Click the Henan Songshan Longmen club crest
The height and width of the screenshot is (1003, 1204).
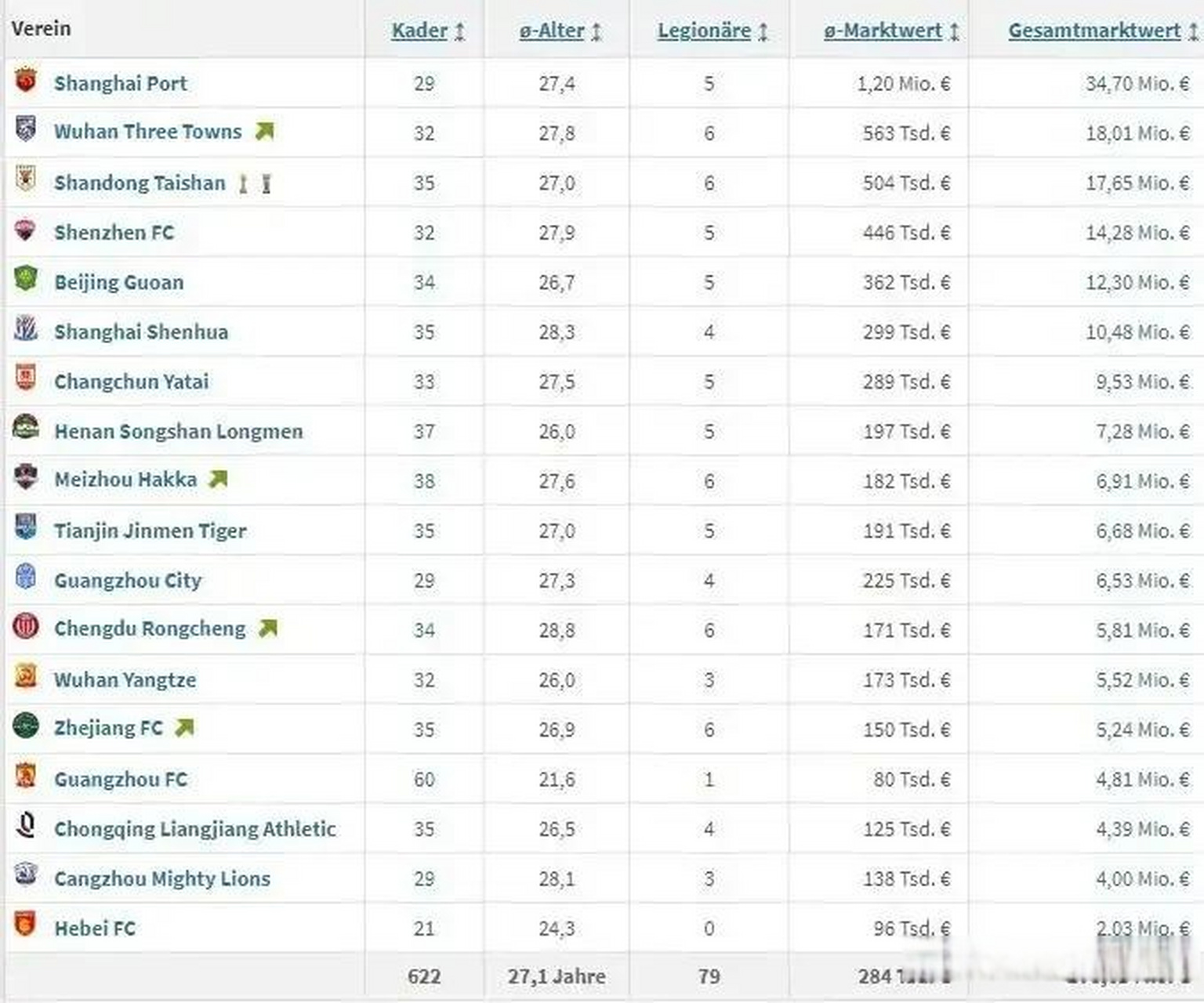pyautogui.click(x=26, y=428)
